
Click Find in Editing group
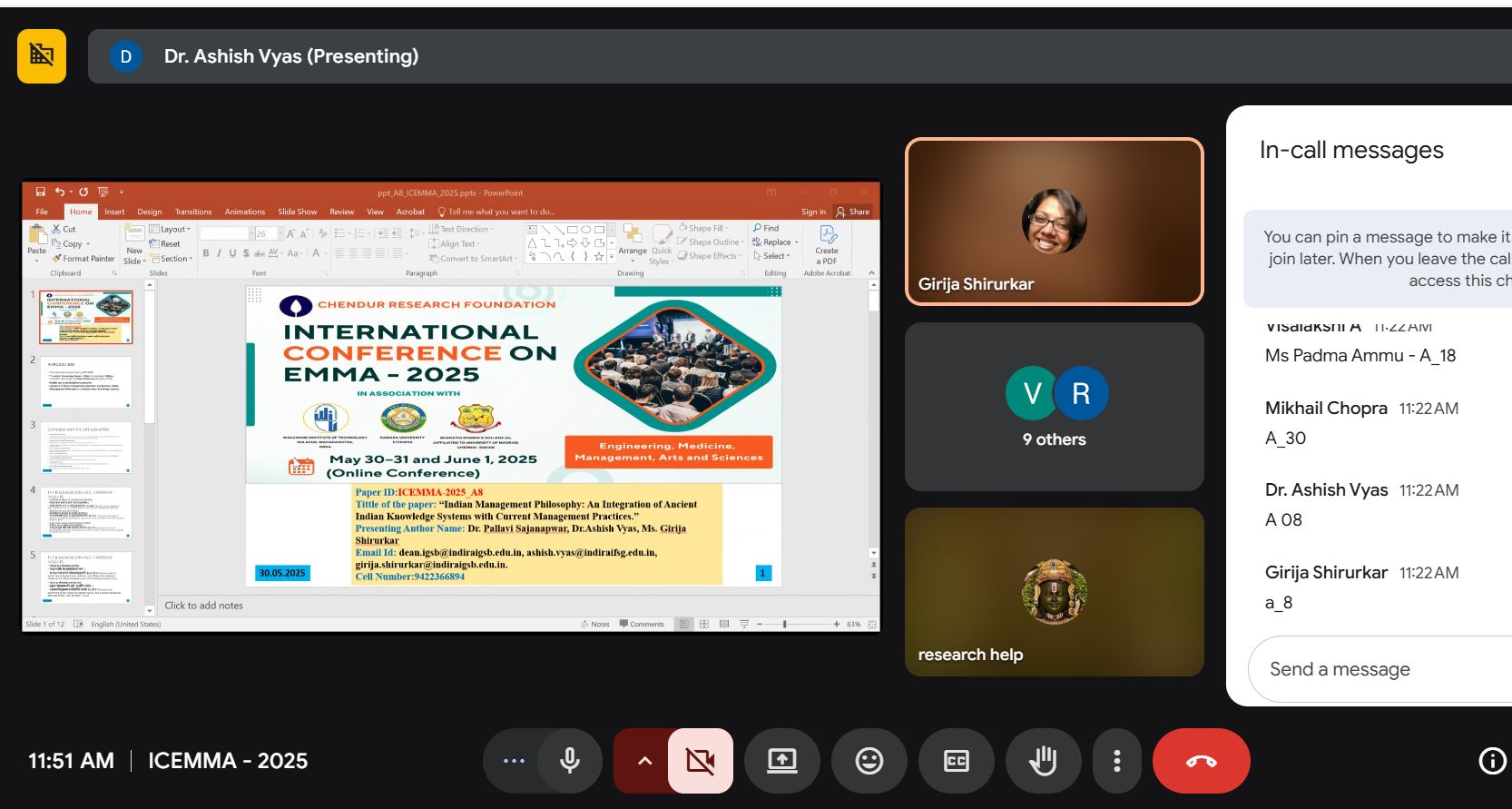coord(766,228)
